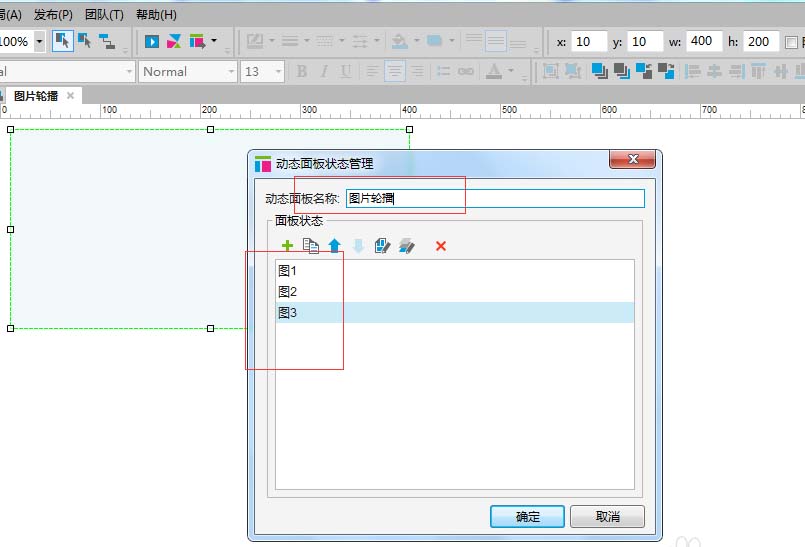Image resolution: width=805 pixels, height=547 pixels.
Task: Open the font family dropdown
Action: pos(128,71)
